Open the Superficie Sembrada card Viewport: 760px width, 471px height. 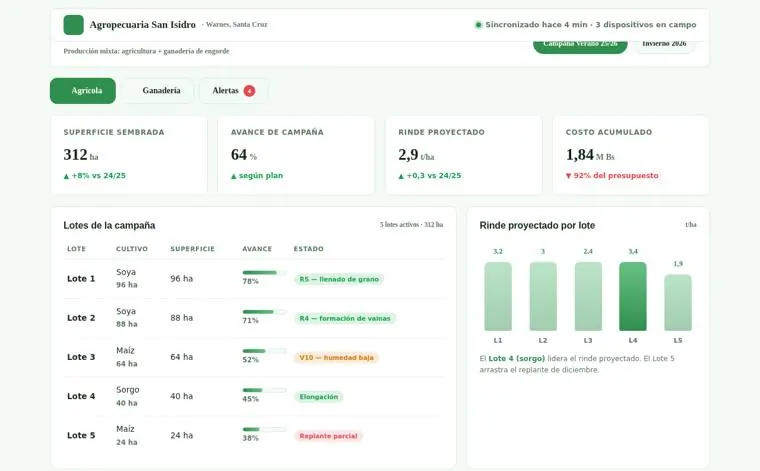[x=129, y=155]
